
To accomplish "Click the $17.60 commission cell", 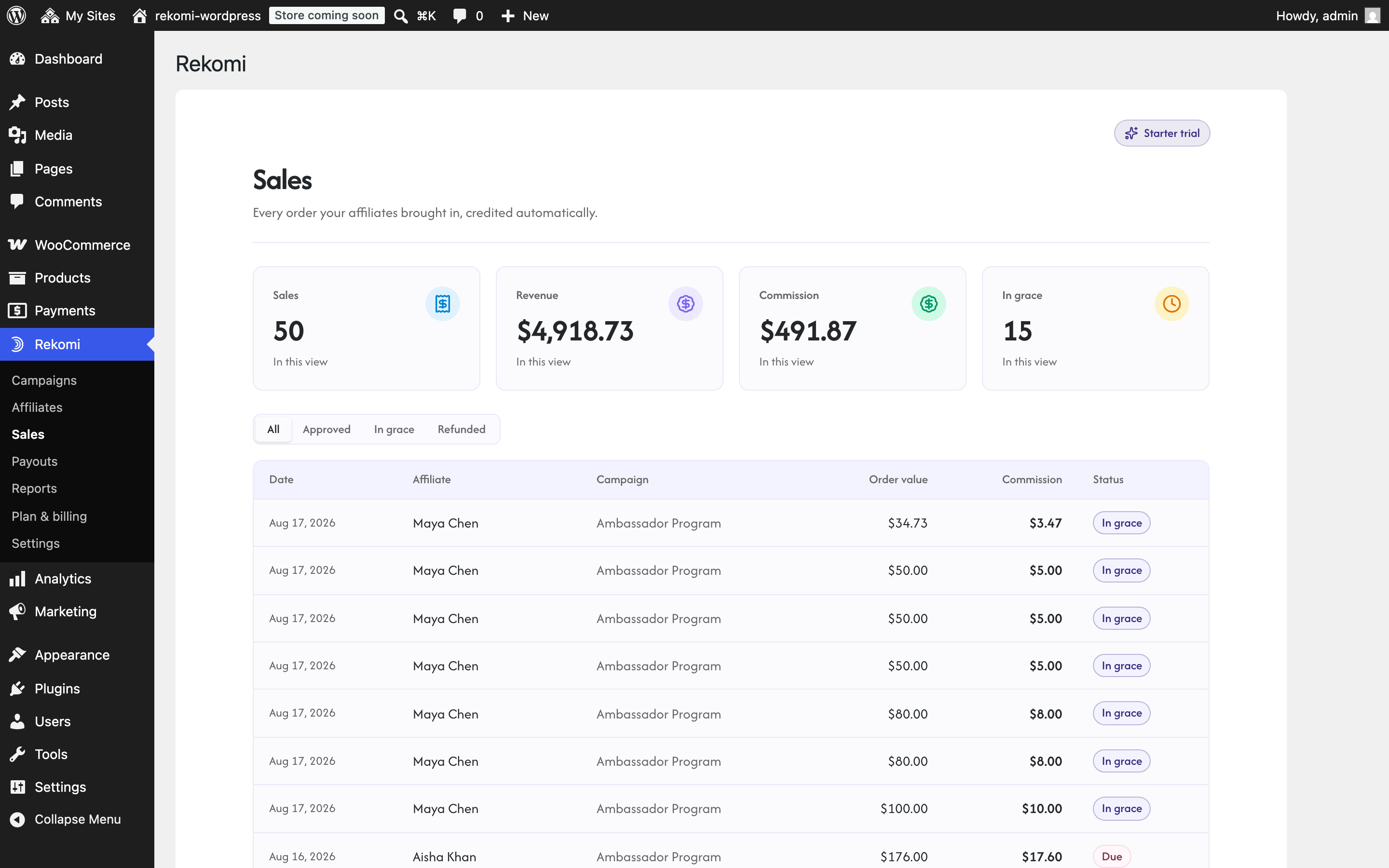I will (x=1042, y=856).
